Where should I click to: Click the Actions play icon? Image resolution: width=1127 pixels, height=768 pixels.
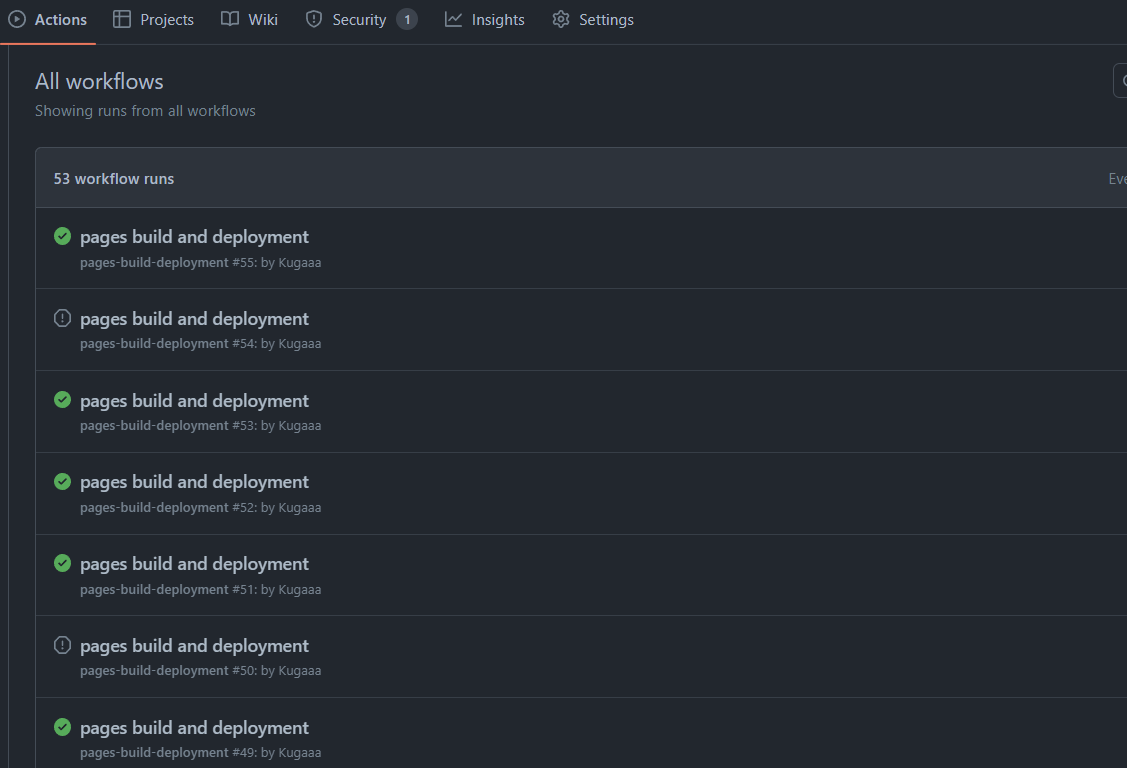[x=17, y=19]
